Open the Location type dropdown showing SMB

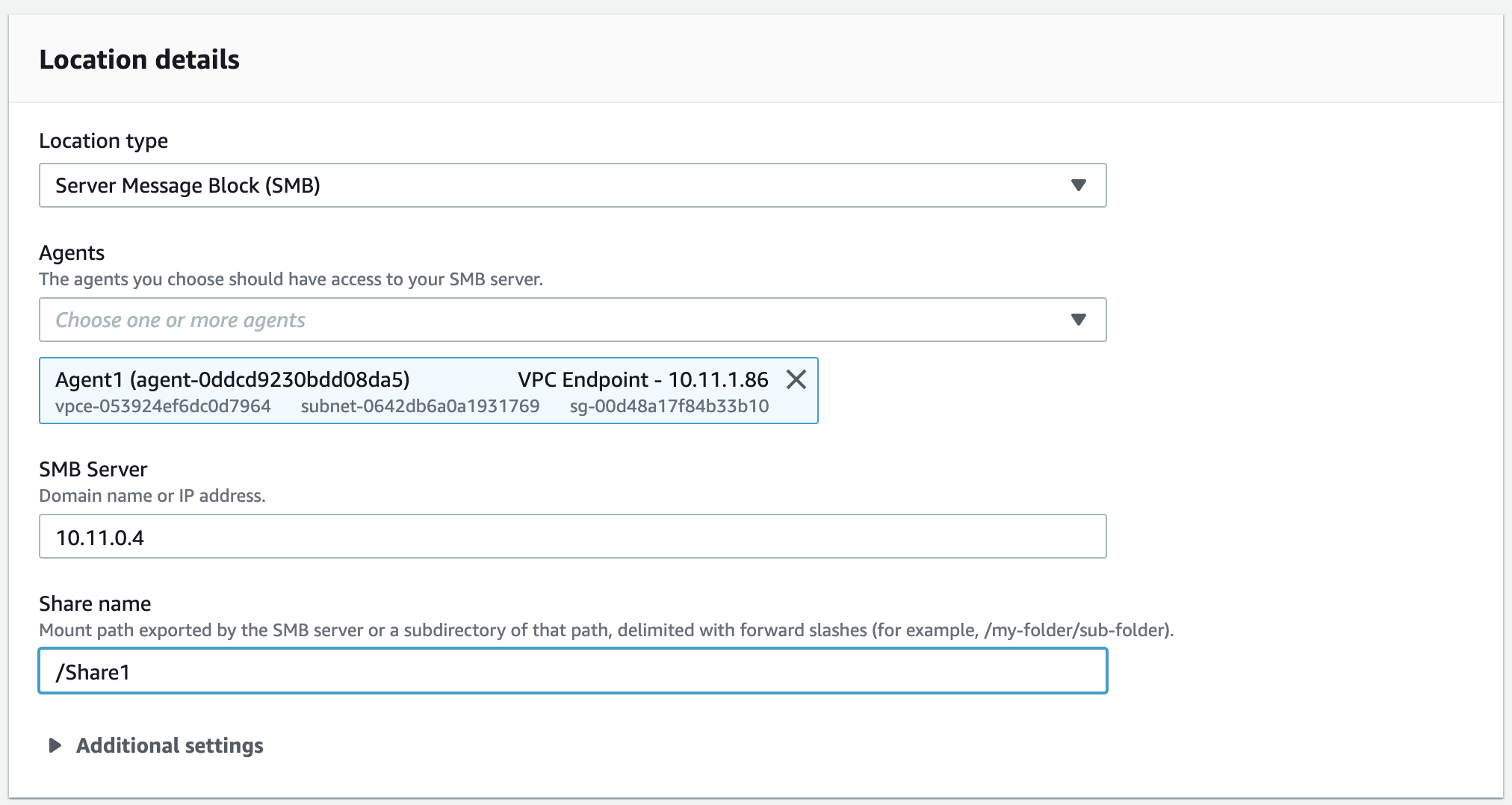(572, 185)
